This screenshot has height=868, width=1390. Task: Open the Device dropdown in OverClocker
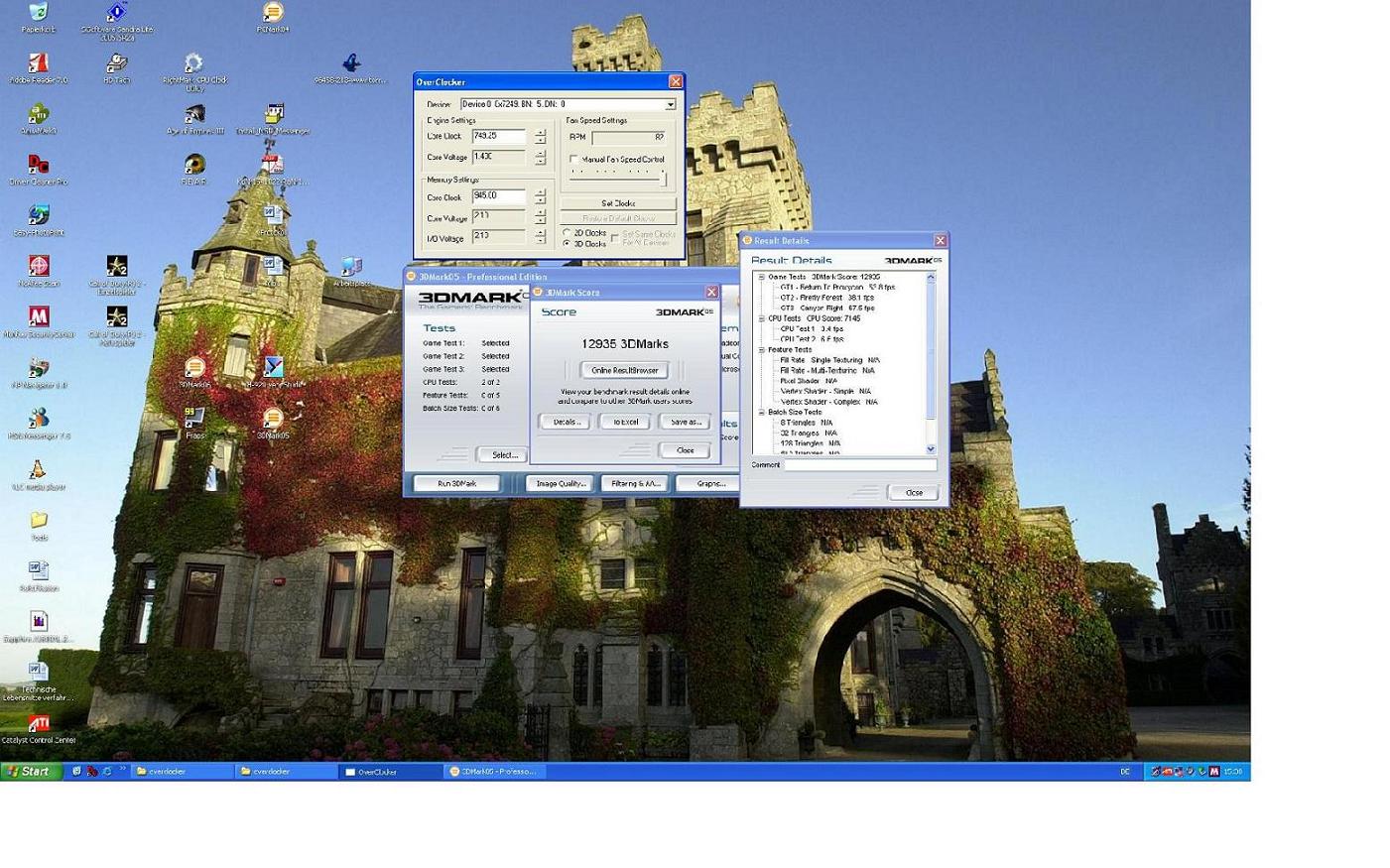point(671,104)
